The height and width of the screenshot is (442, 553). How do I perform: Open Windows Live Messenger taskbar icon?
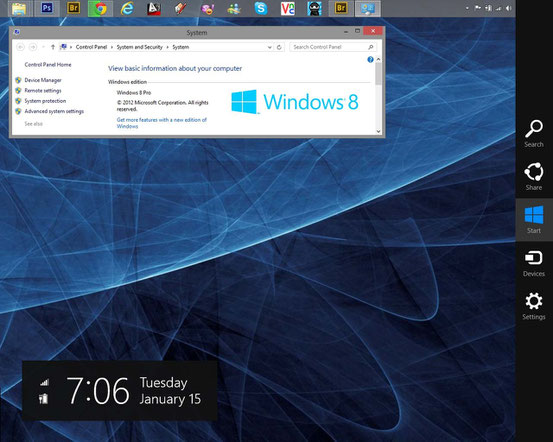point(234,8)
